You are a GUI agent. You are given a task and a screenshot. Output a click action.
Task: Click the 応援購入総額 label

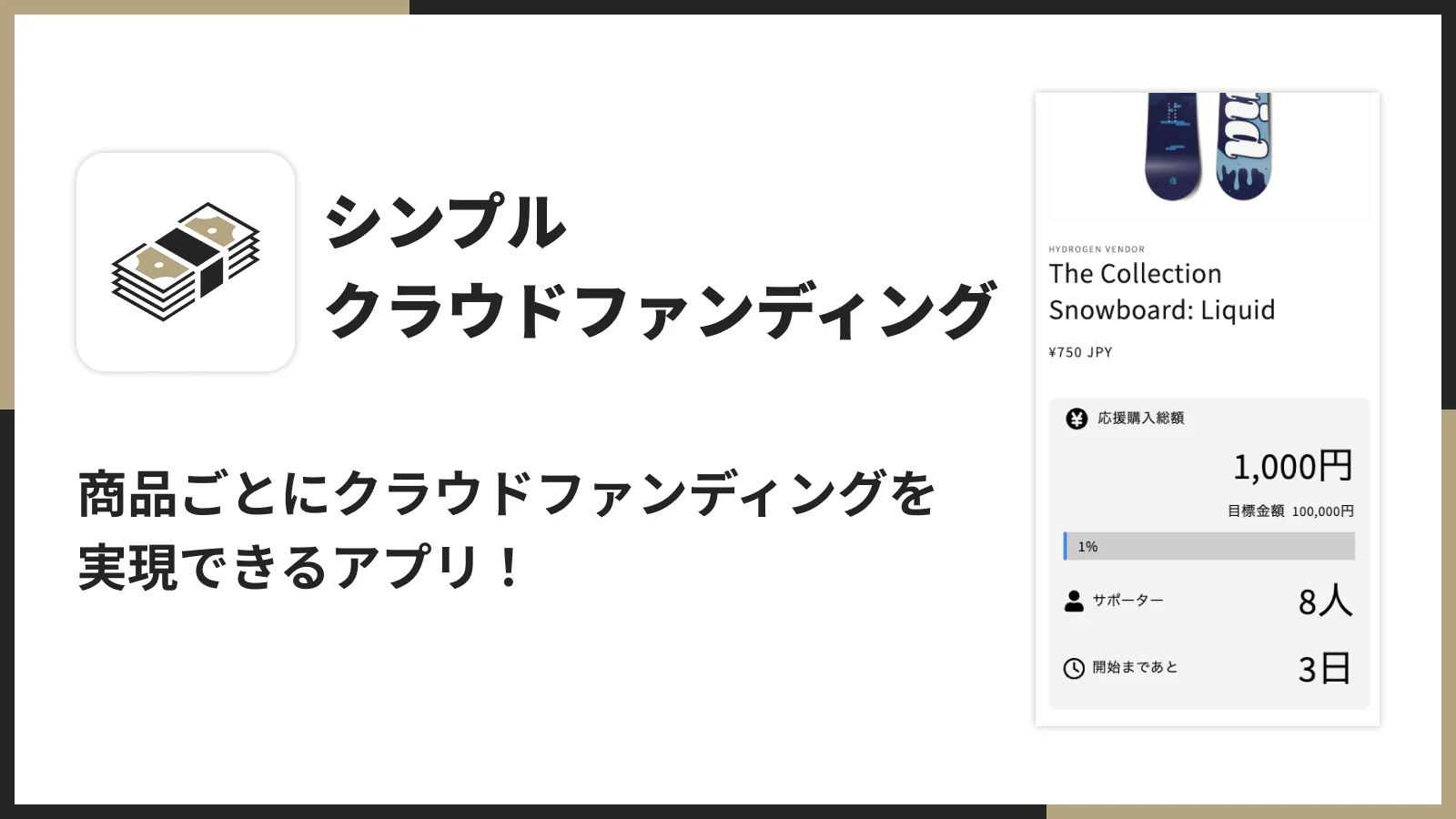point(1140,419)
